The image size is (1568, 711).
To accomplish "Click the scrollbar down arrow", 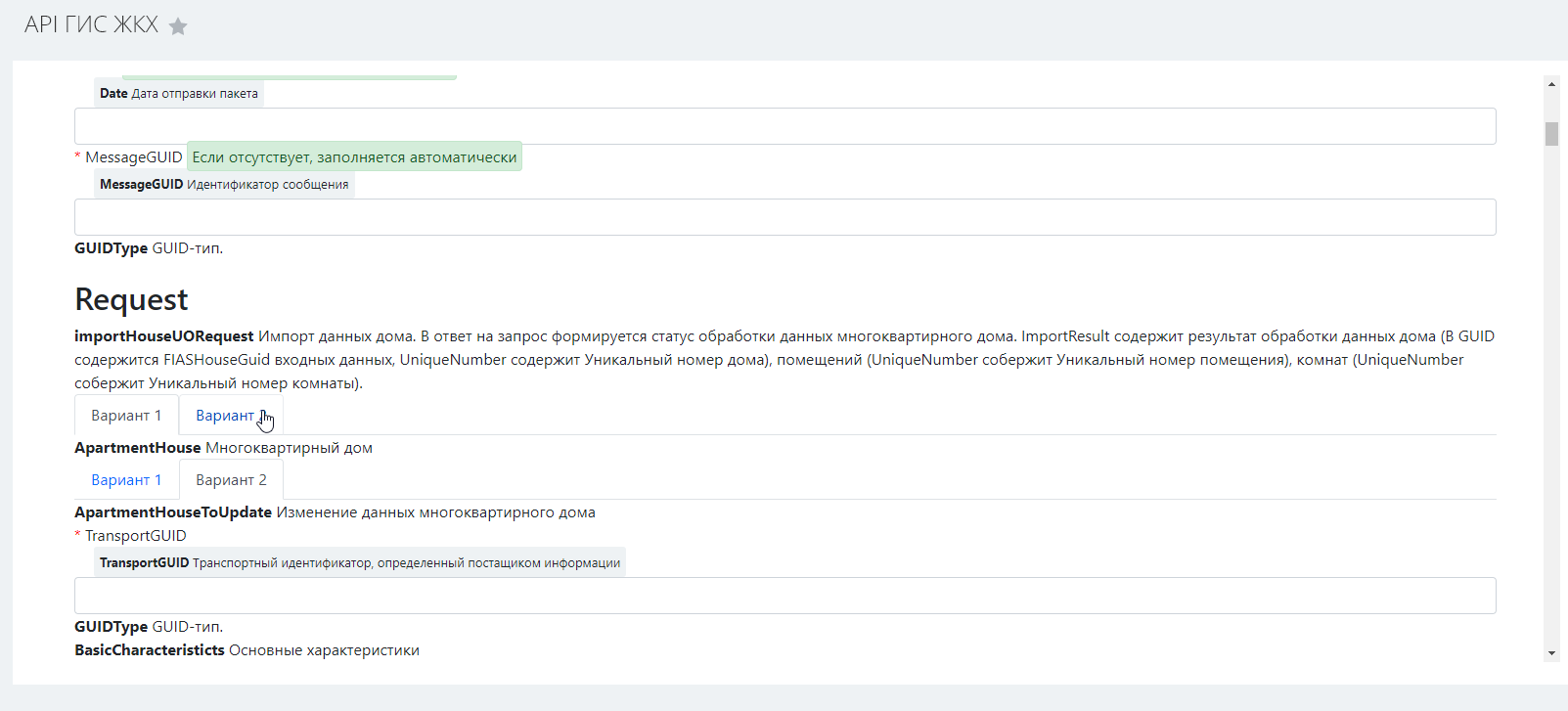I will (1551, 652).
